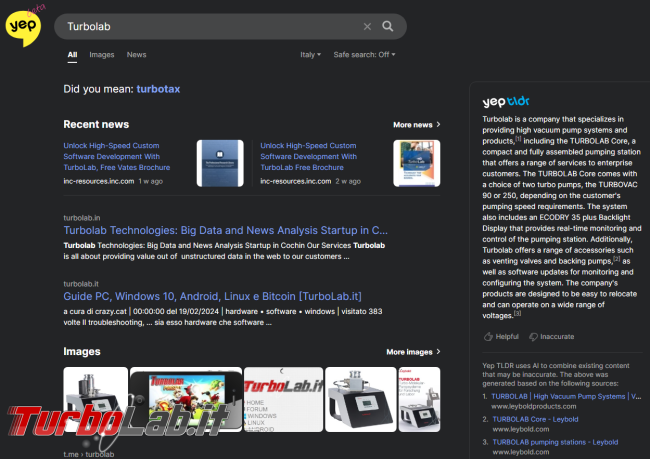Select the All results tab
Screen dimensions: 650x459
pos(73,55)
